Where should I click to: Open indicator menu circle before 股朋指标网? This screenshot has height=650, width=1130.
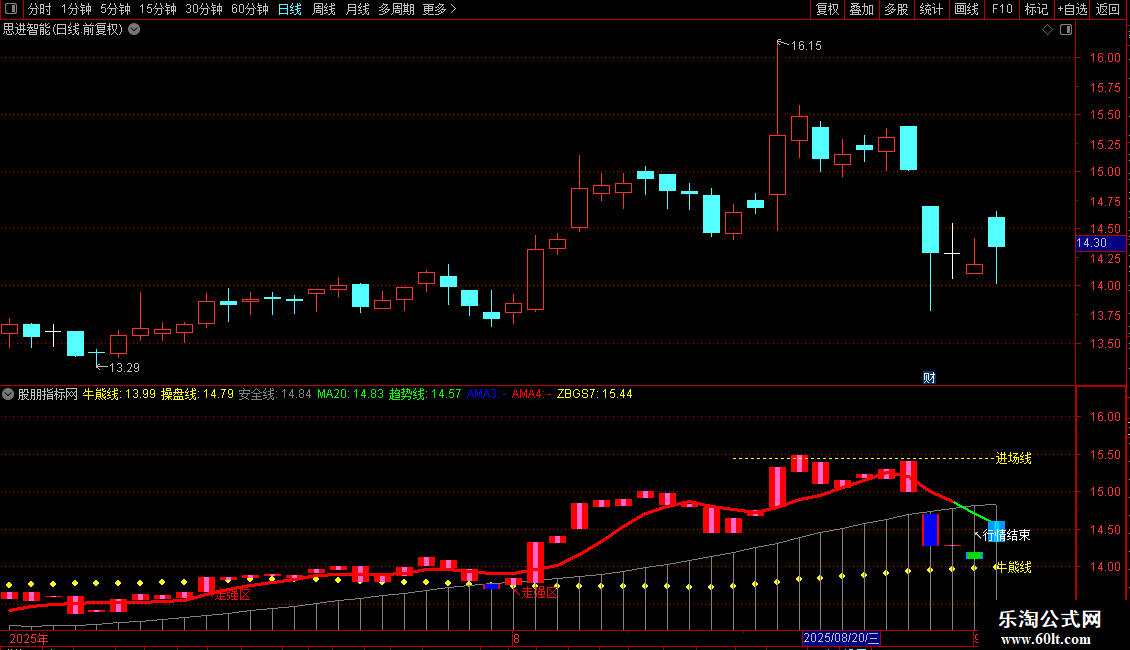(8, 394)
